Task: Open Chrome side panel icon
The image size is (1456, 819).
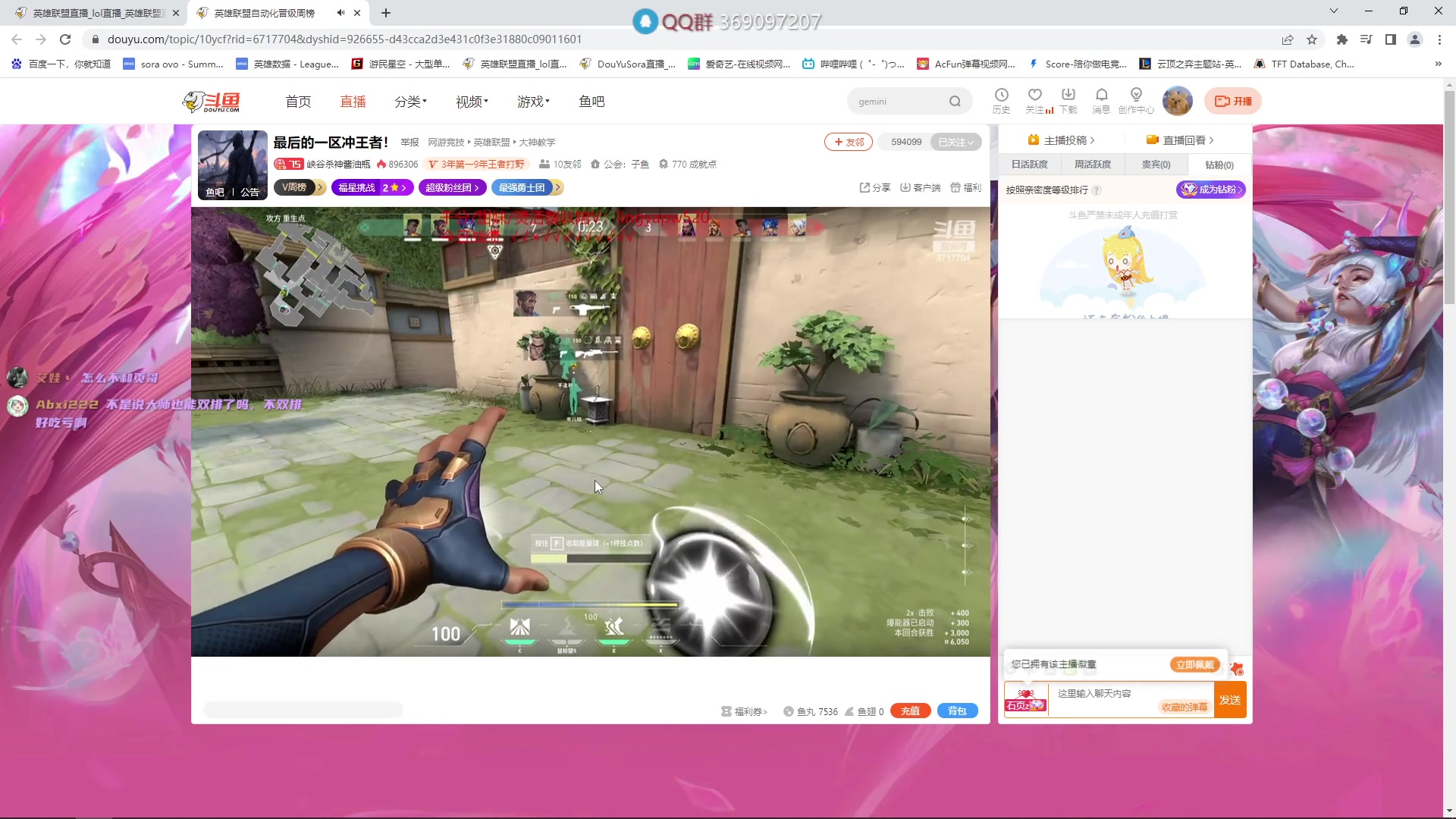Action: pos(1390,39)
